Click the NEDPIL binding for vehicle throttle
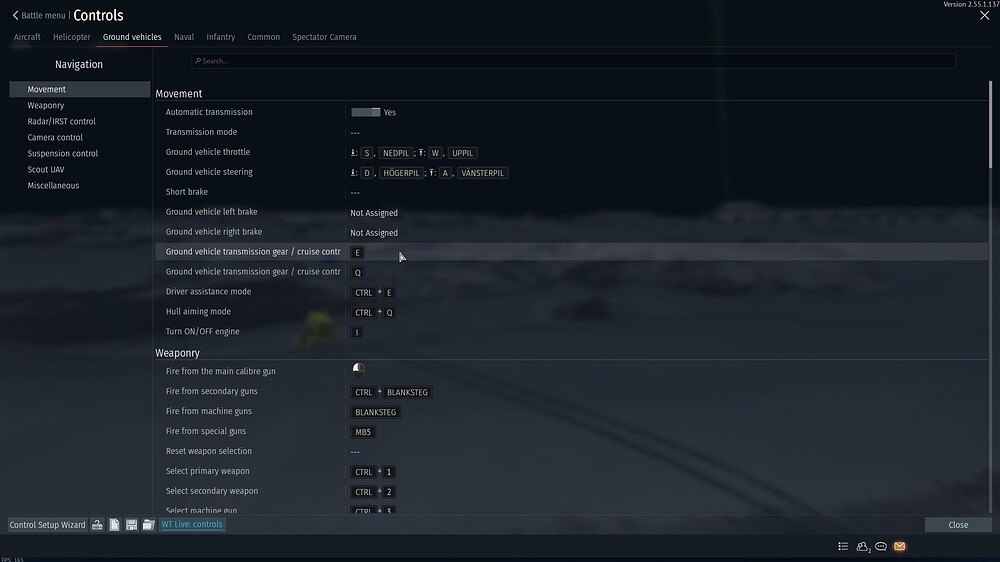The height and width of the screenshot is (562, 1000). click(x=395, y=153)
